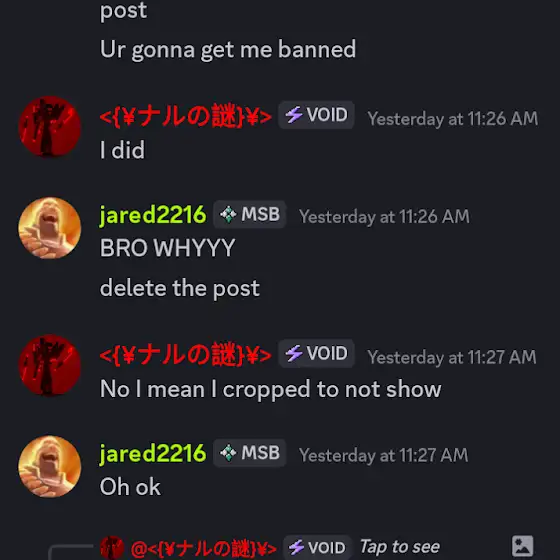This screenshot has height=560, width=560.
Task: Tap the MSB tag above "Oh ok"
Action: pyautogui.click(x=250, y=452)
